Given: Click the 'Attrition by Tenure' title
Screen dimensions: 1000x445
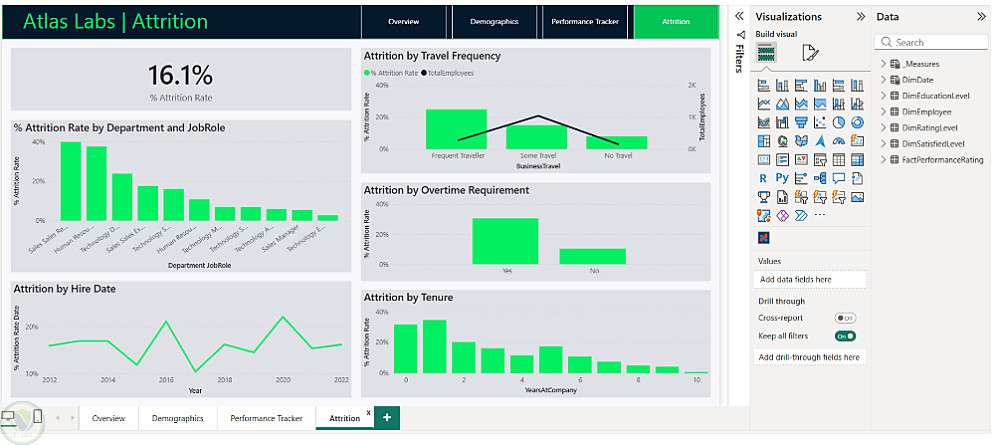Looking at the screenshot, I should [408, 297].
